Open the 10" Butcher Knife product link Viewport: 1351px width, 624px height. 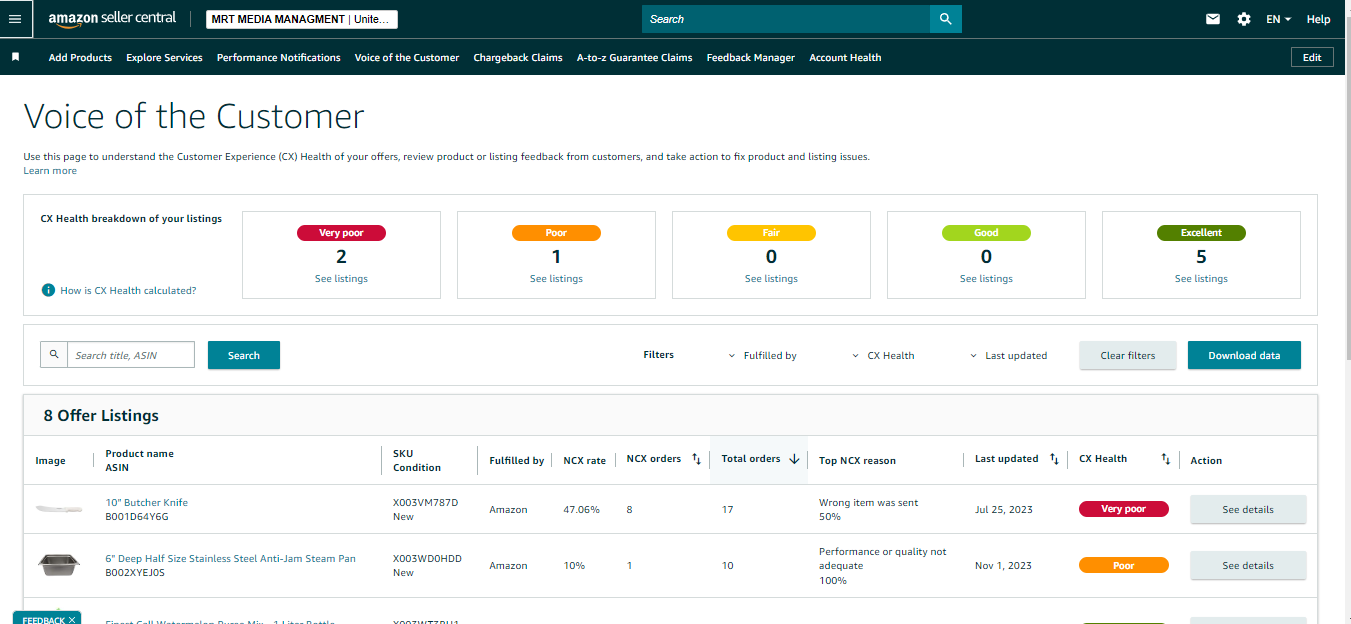(146, 503)
